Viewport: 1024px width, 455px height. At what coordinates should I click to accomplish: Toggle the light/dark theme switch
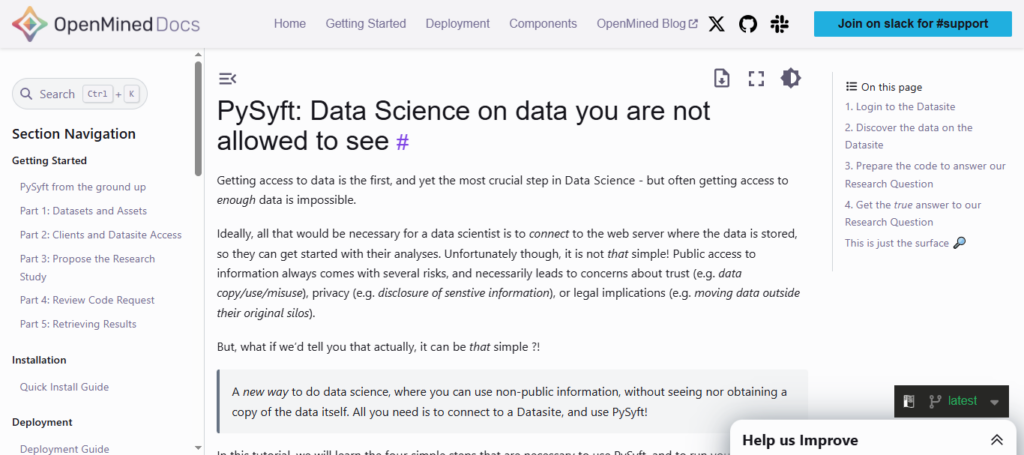point(790,78)
